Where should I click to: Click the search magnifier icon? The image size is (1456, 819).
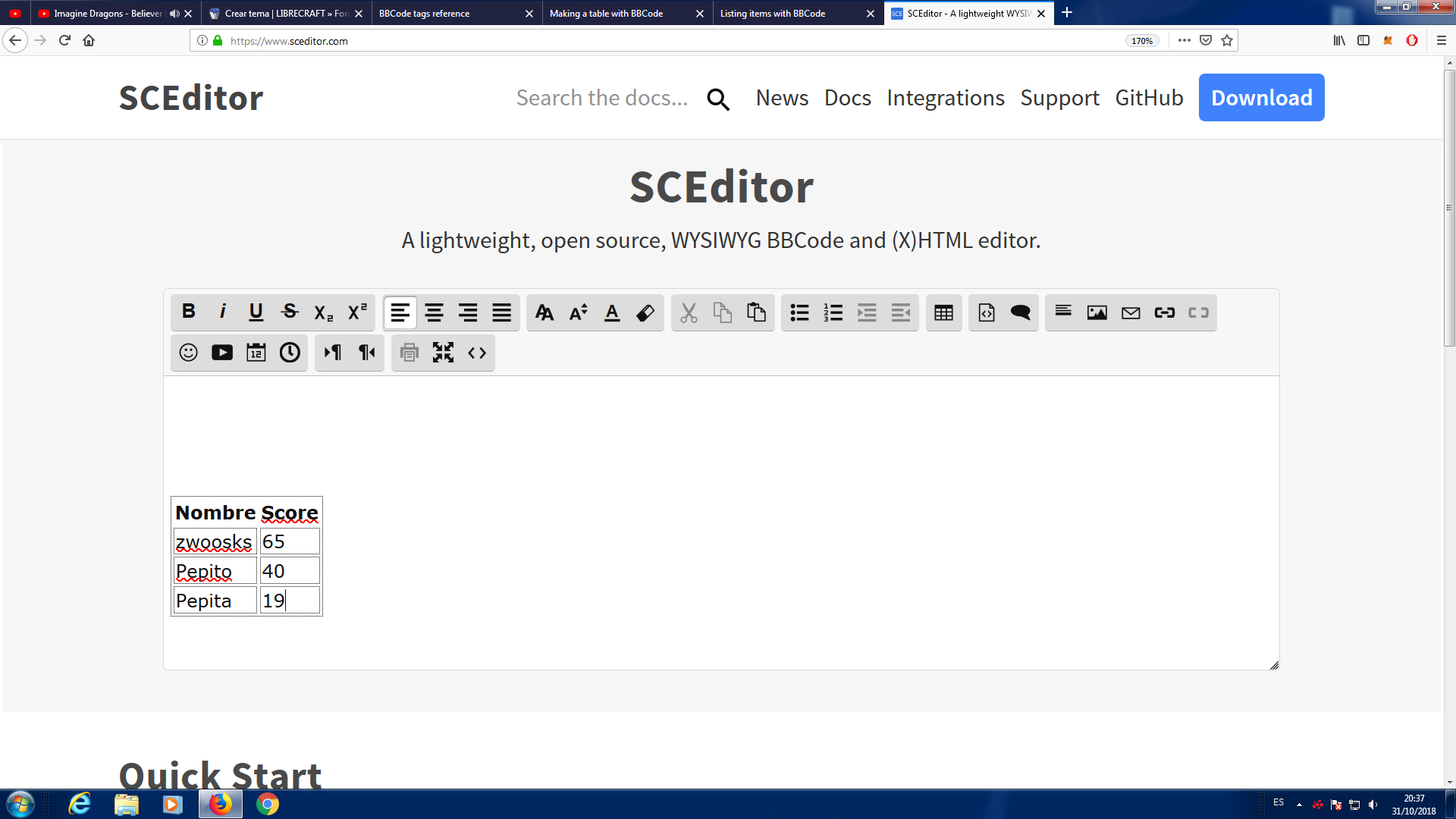[718, 99]
